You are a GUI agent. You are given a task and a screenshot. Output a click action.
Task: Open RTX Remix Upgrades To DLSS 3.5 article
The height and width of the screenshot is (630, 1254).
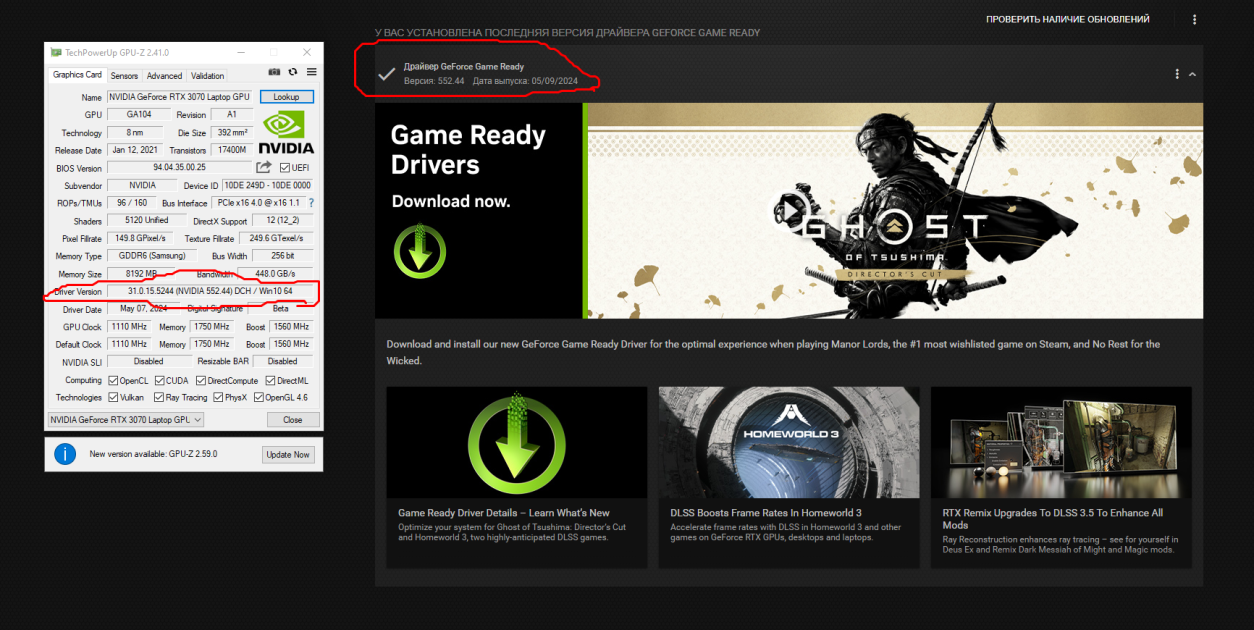[x=1053, y=518]
